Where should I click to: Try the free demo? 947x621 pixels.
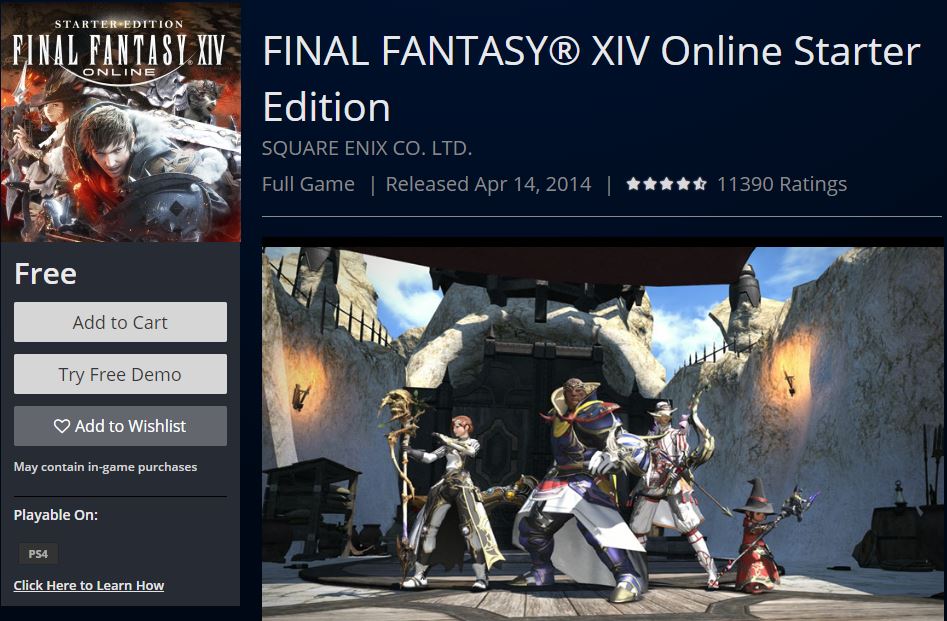tap(120, 374)
